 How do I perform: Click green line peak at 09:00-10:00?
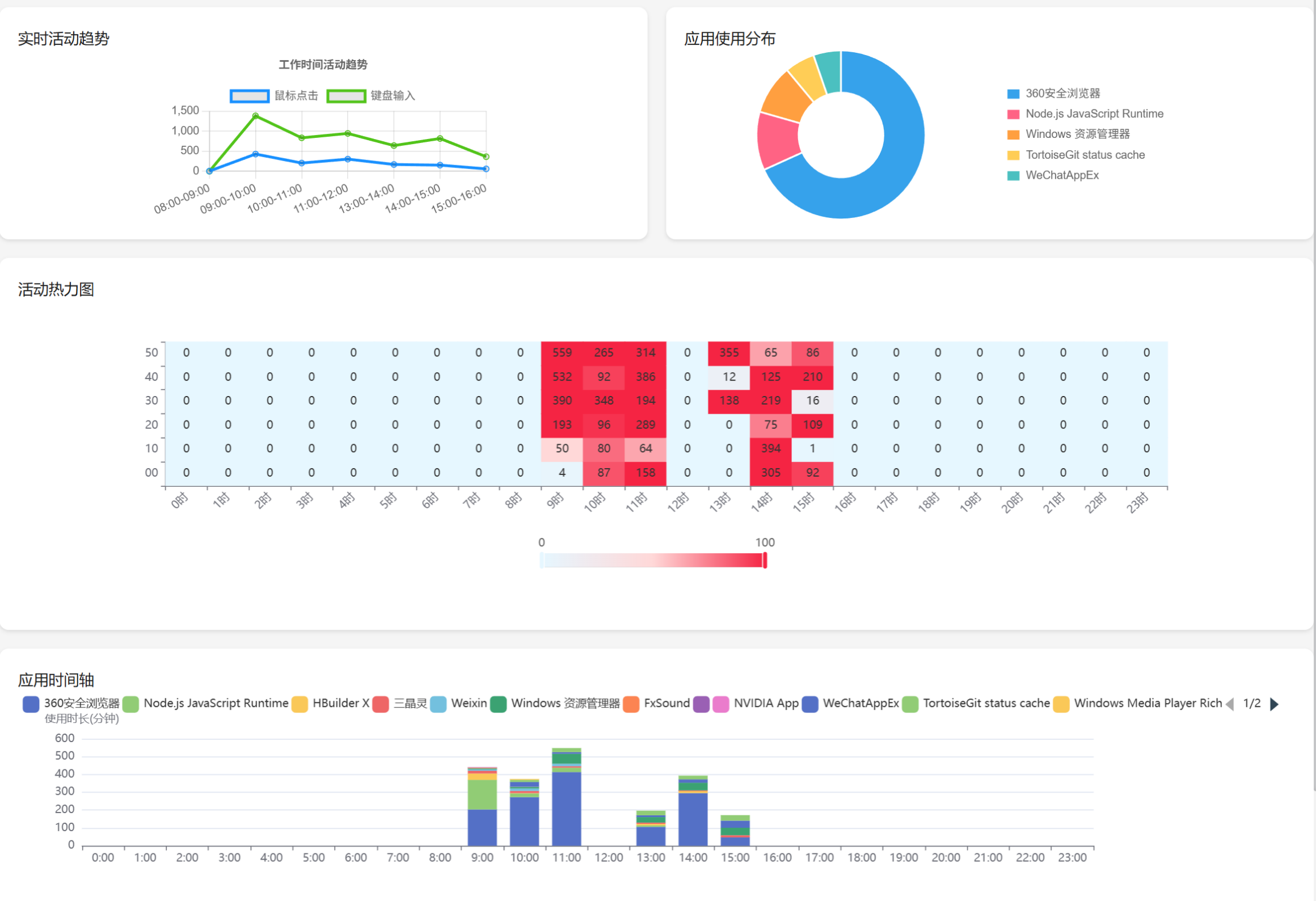tap(256, 116)
